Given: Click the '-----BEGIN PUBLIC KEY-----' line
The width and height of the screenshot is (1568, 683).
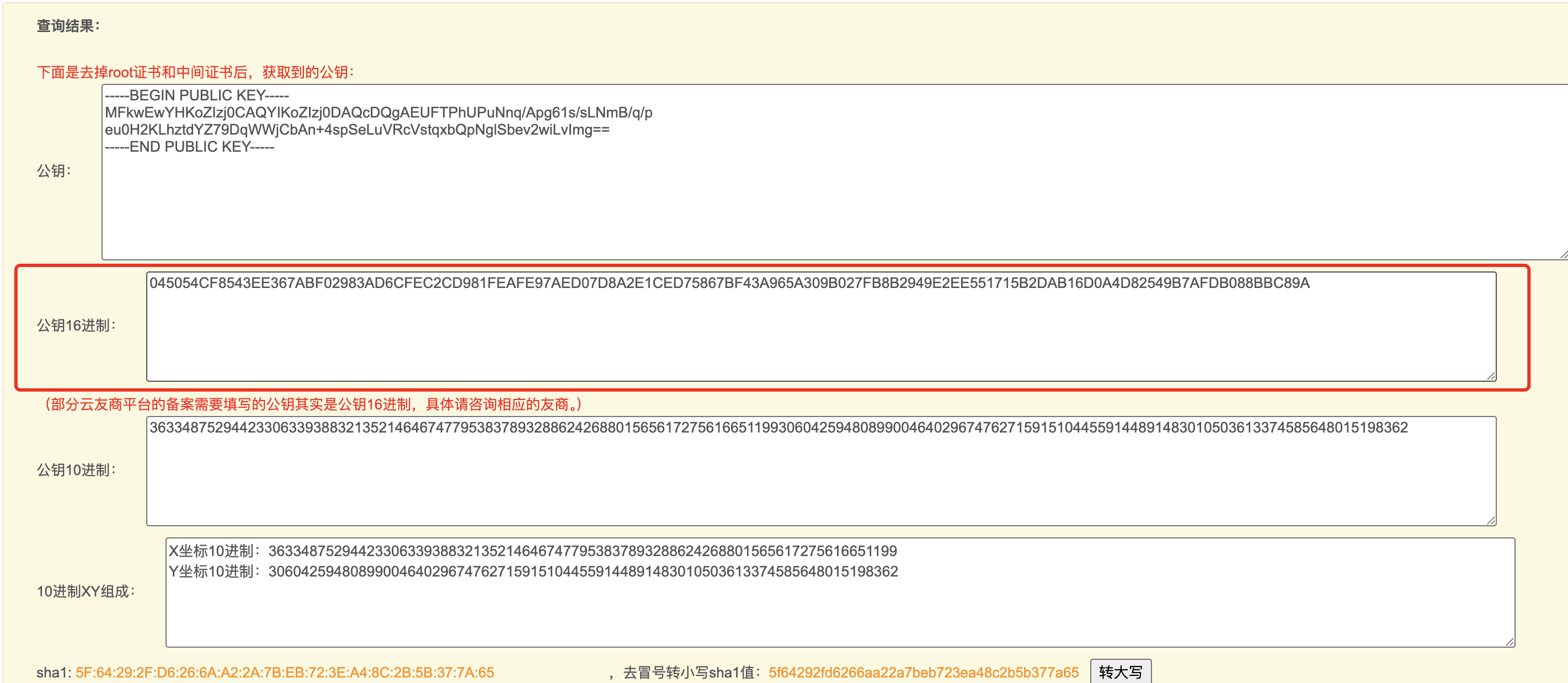Looking at the screenshot, I should tap(196, 95).
